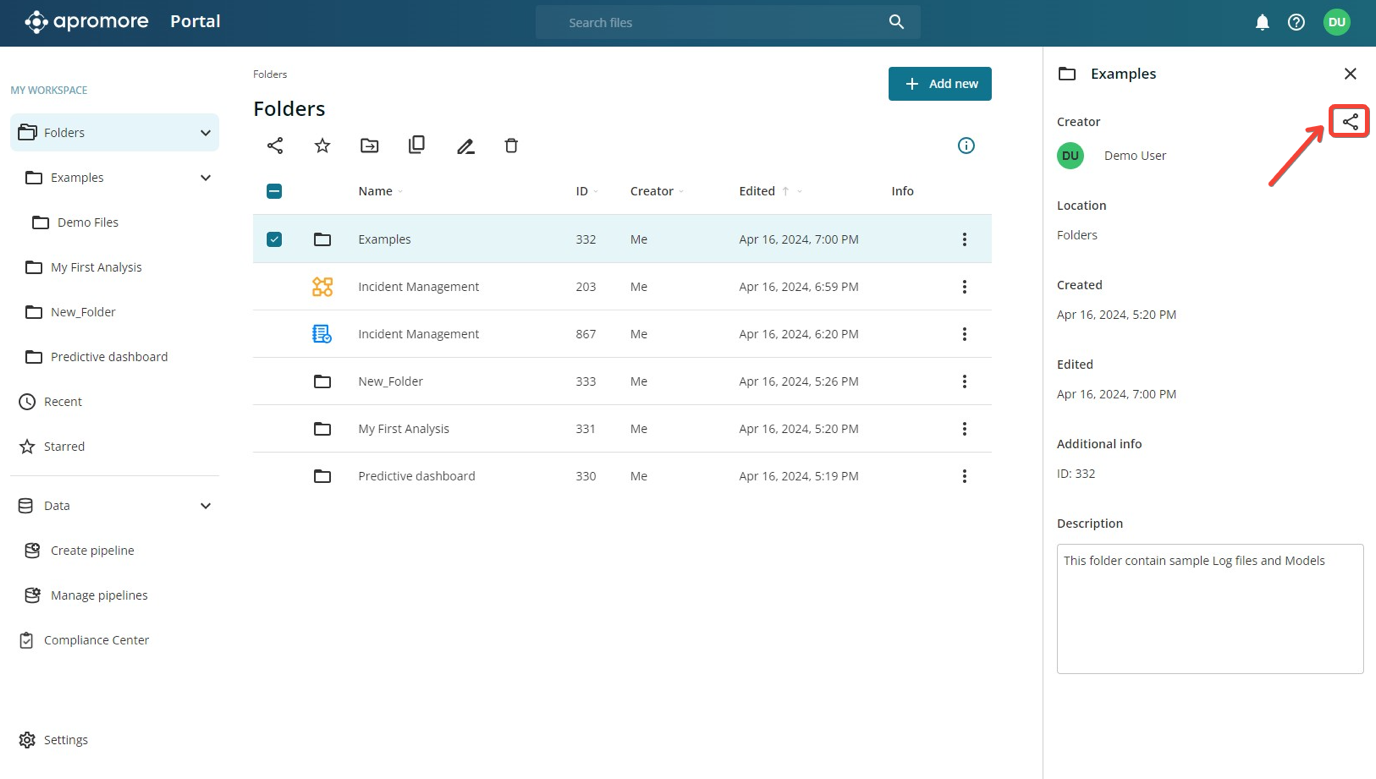
Task: Open the help question mark icon
Action: (x=1296, y=22)
